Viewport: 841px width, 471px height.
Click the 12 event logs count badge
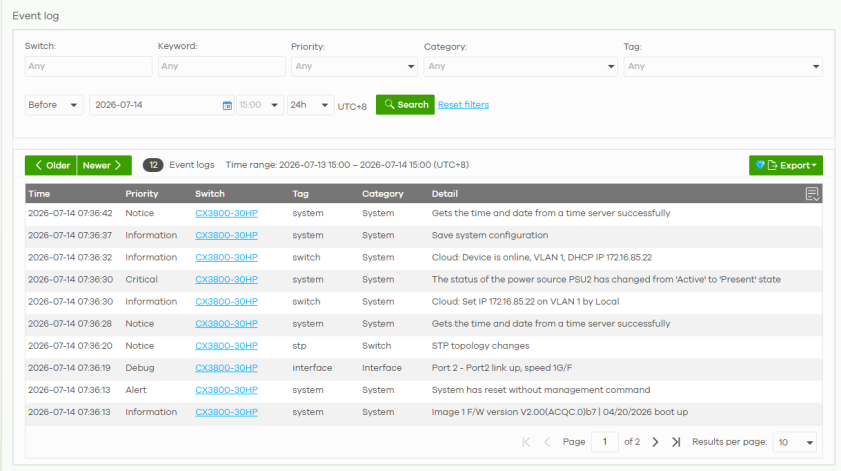(153, 165)
